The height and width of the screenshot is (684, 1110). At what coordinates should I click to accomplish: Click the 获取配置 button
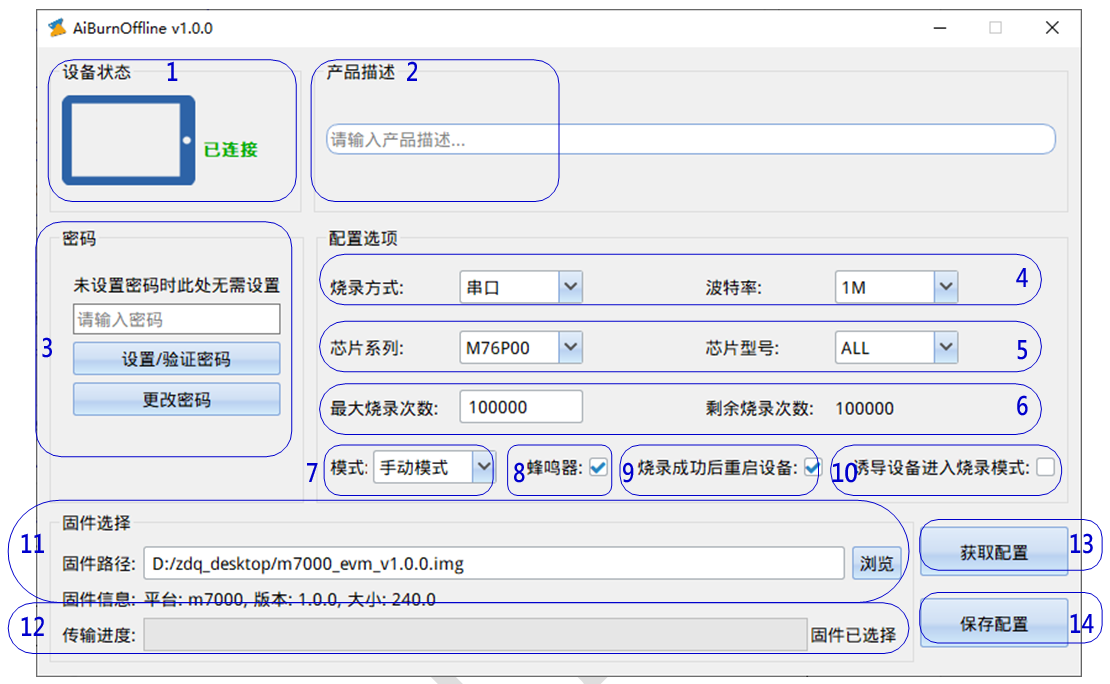point(993,552)
